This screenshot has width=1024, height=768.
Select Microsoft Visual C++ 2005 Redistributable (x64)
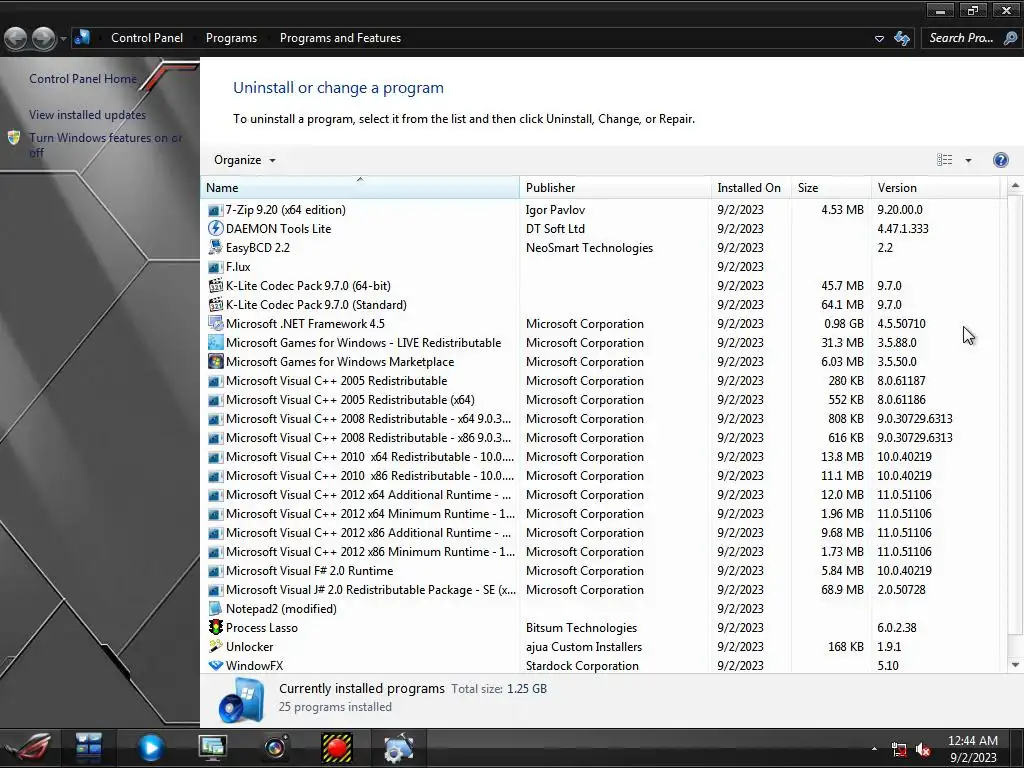[601, 400]
